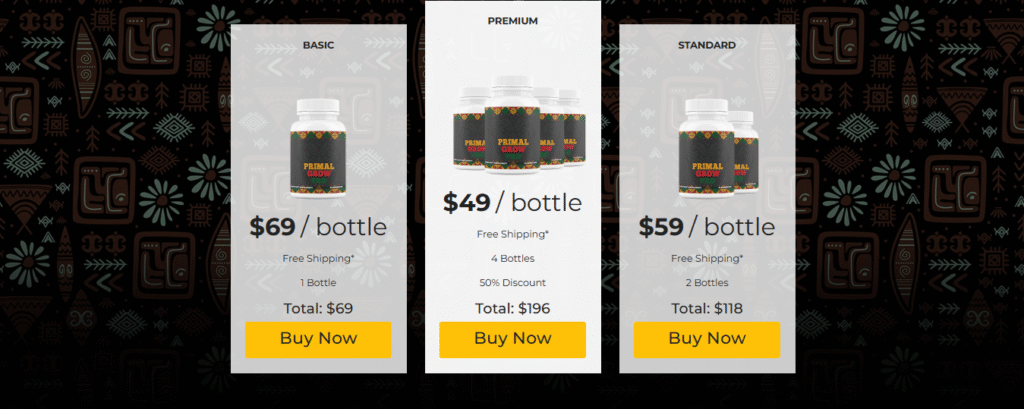The height and width of the screenshot is (409, 1024).
Task: Click the $59 / bottle price
Action: [707, 227]
